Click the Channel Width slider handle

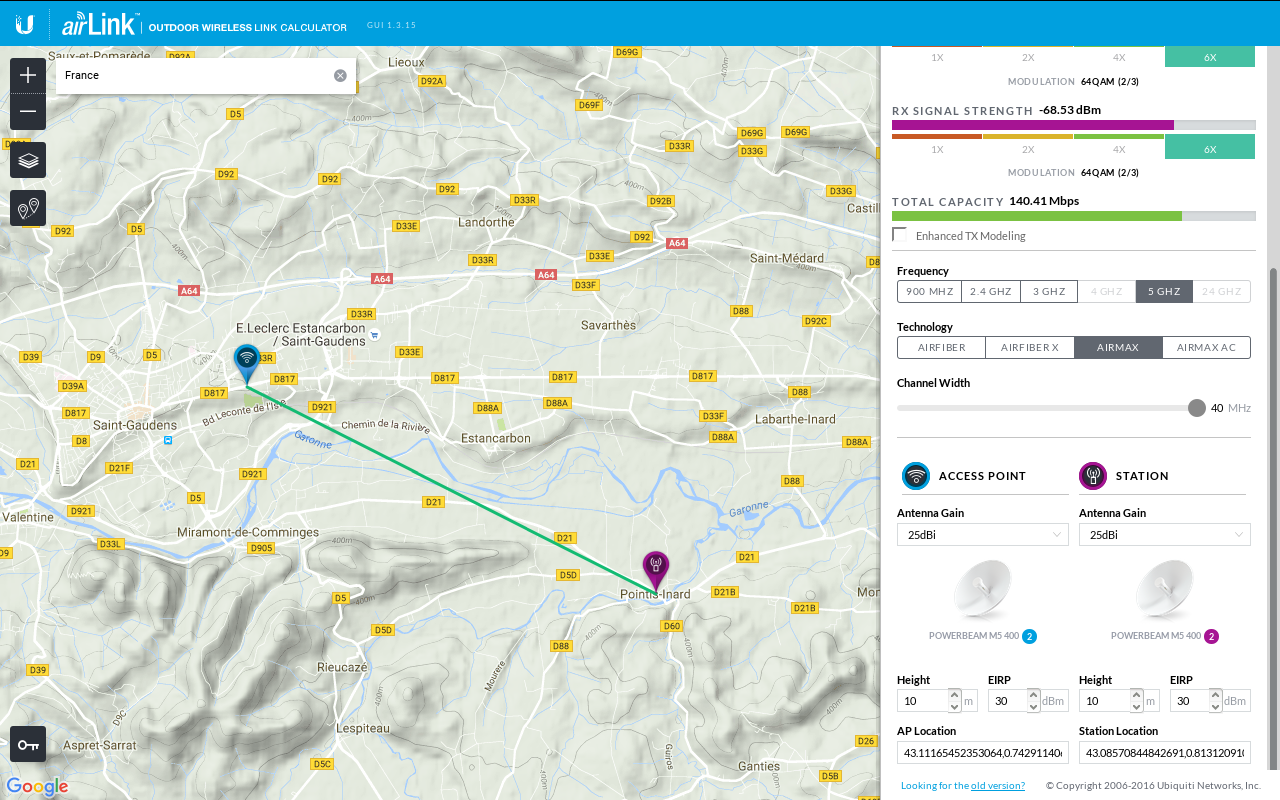click(1196, 408)
